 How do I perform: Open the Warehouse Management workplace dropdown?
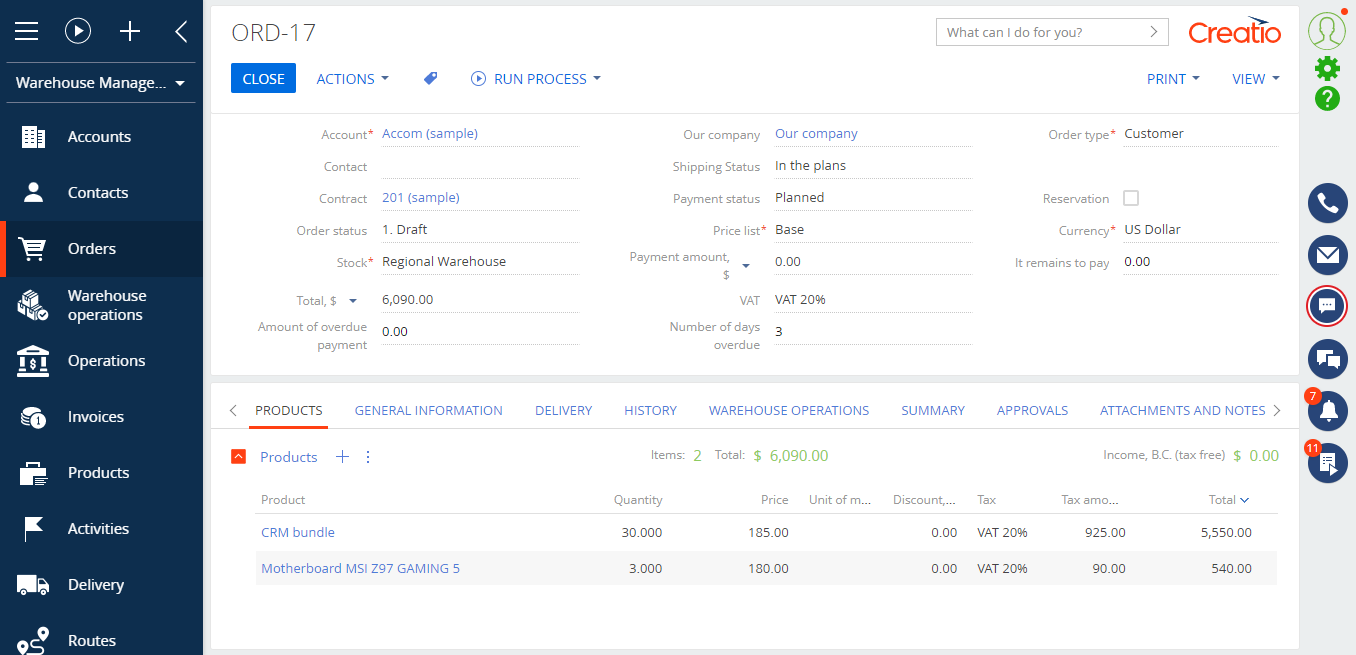tap(100, 83)
